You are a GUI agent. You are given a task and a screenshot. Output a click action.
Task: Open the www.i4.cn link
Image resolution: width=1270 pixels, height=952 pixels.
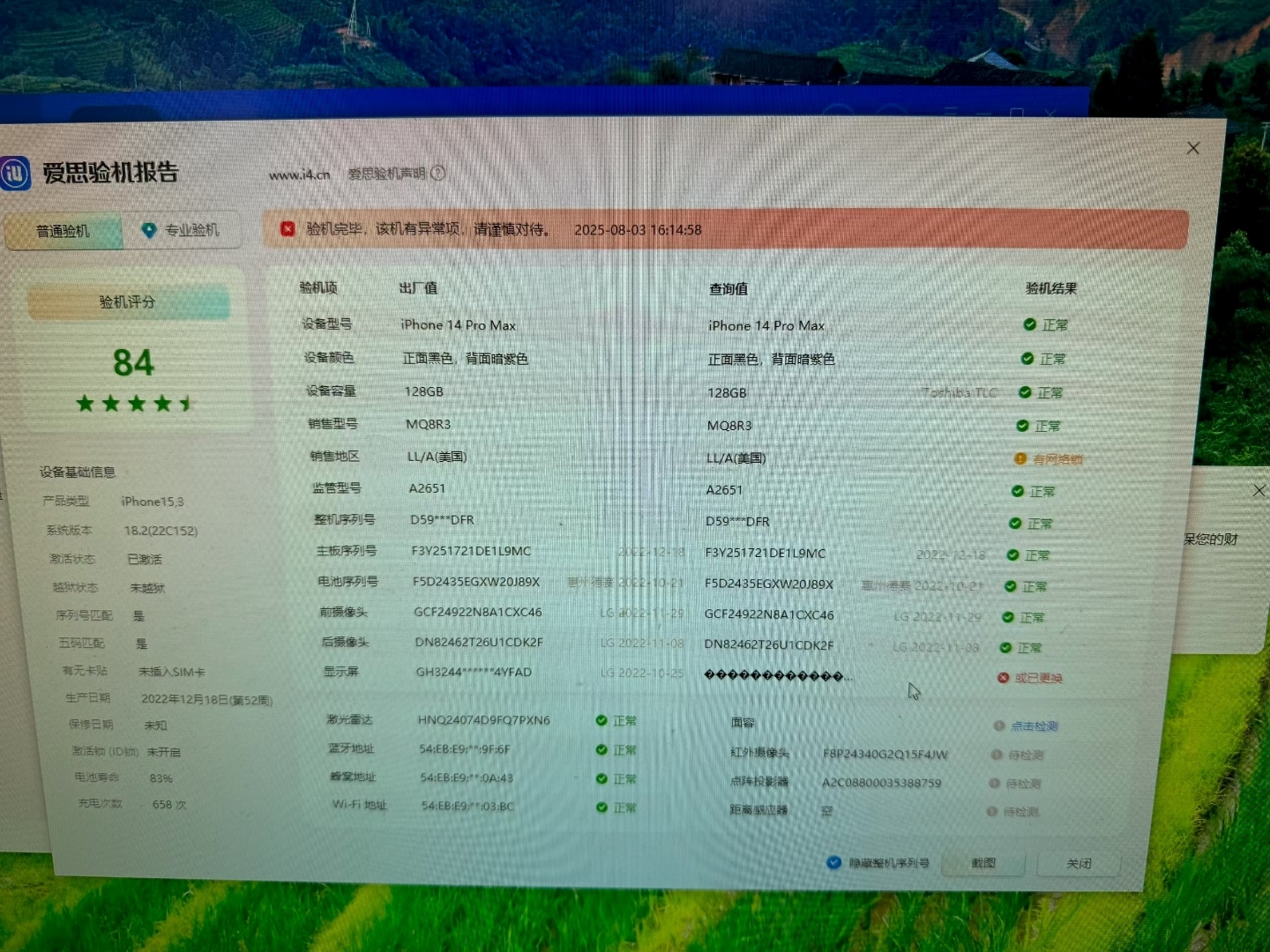tap(300, 175)
